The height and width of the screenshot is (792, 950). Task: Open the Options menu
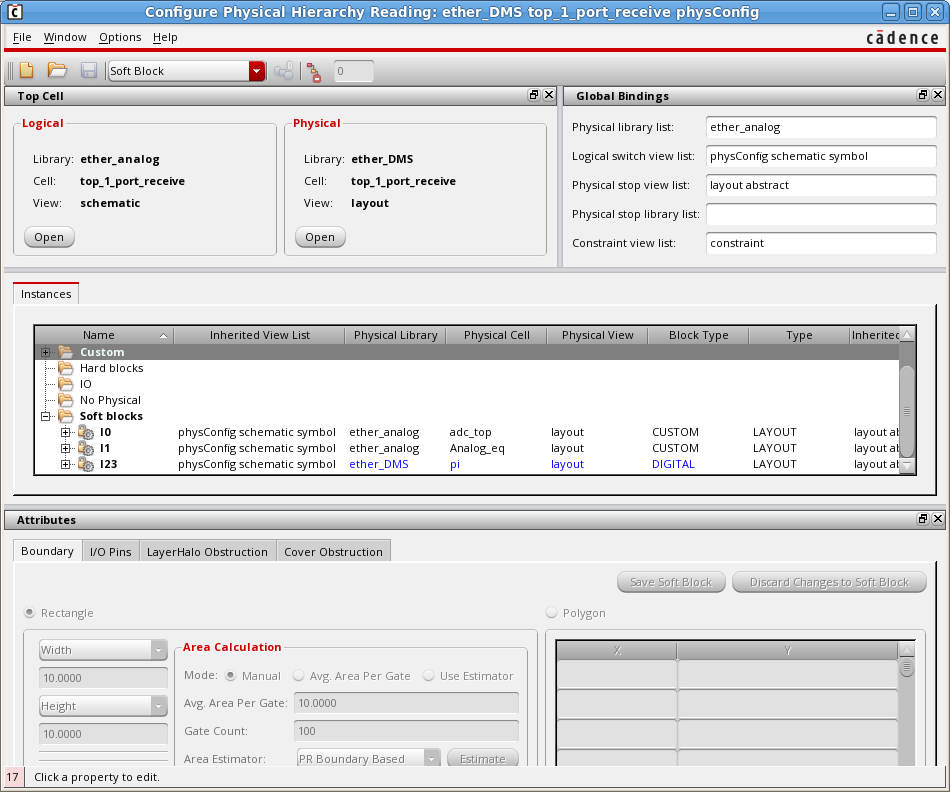120,37
